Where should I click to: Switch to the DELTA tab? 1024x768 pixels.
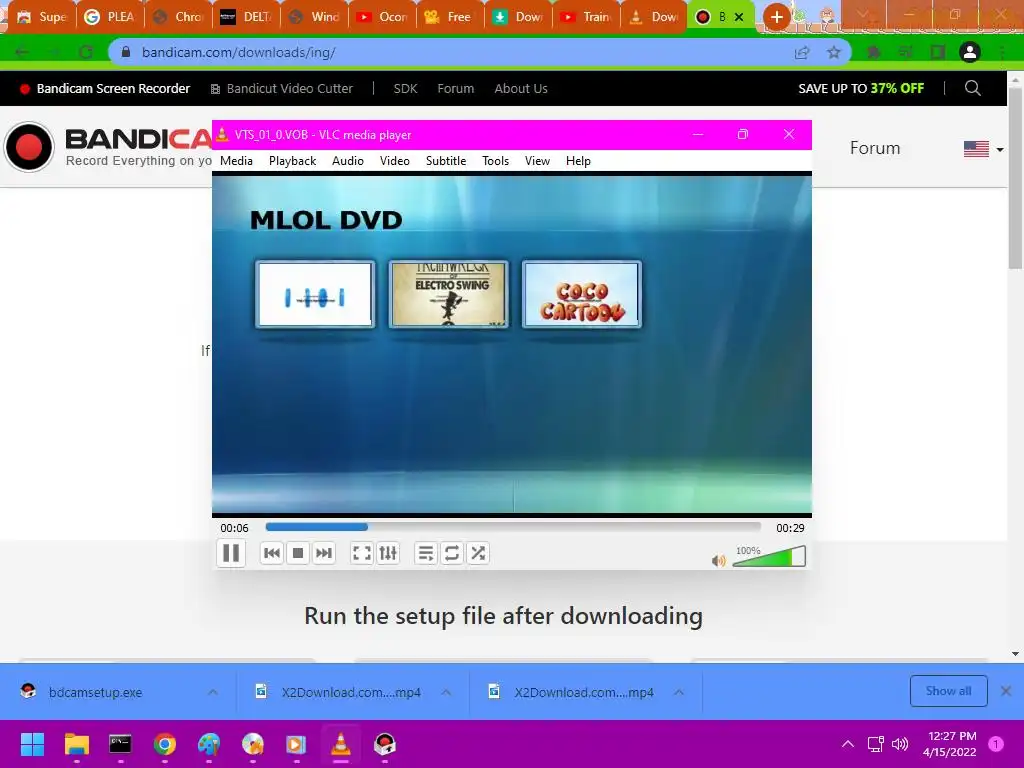(x=246, y=17)
